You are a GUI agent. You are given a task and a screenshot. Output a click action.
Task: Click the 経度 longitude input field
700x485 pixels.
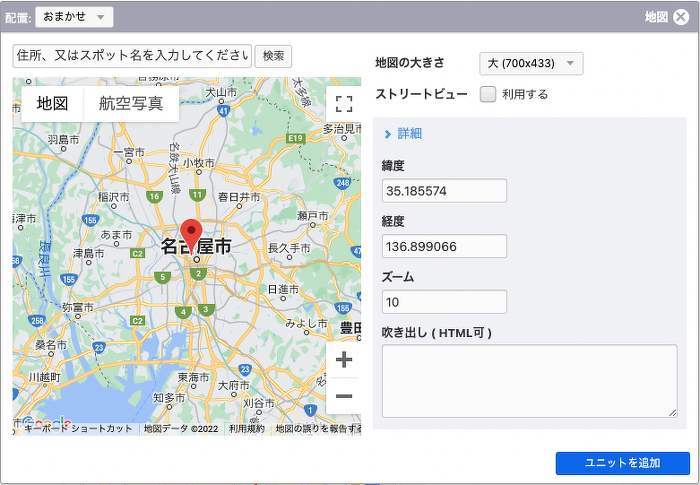[444, 246]
